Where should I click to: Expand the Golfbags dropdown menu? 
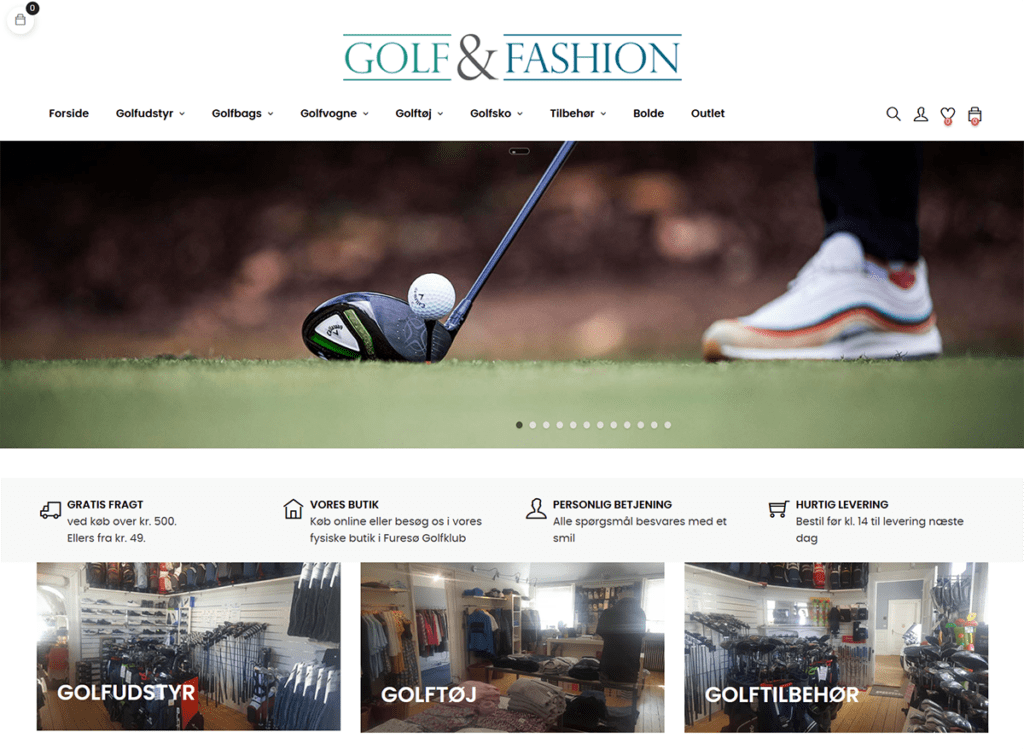[x=242, y=114]
